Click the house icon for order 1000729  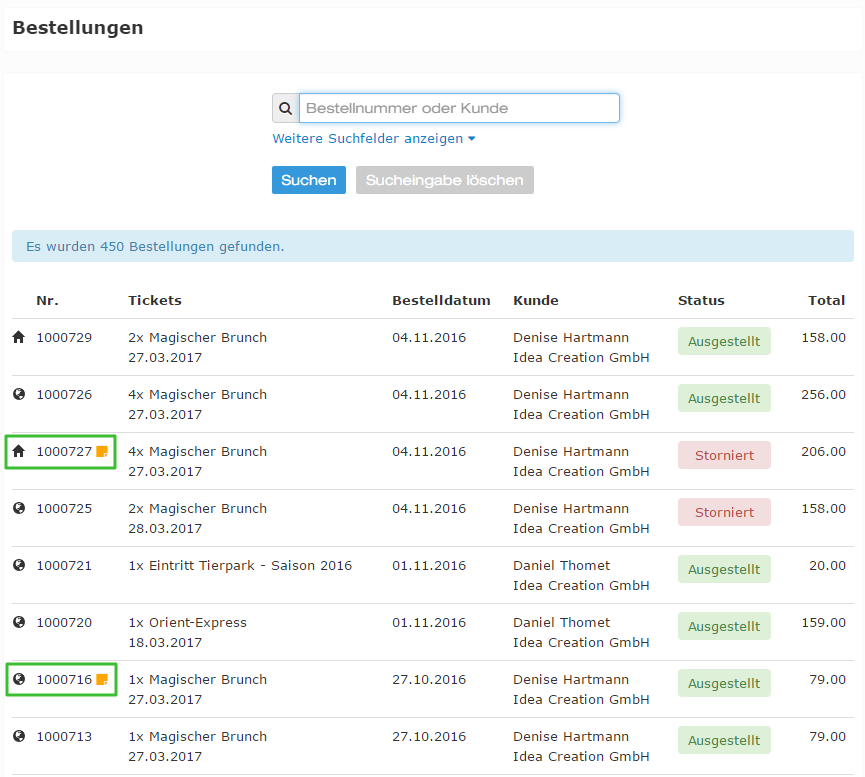coord(19,337)
